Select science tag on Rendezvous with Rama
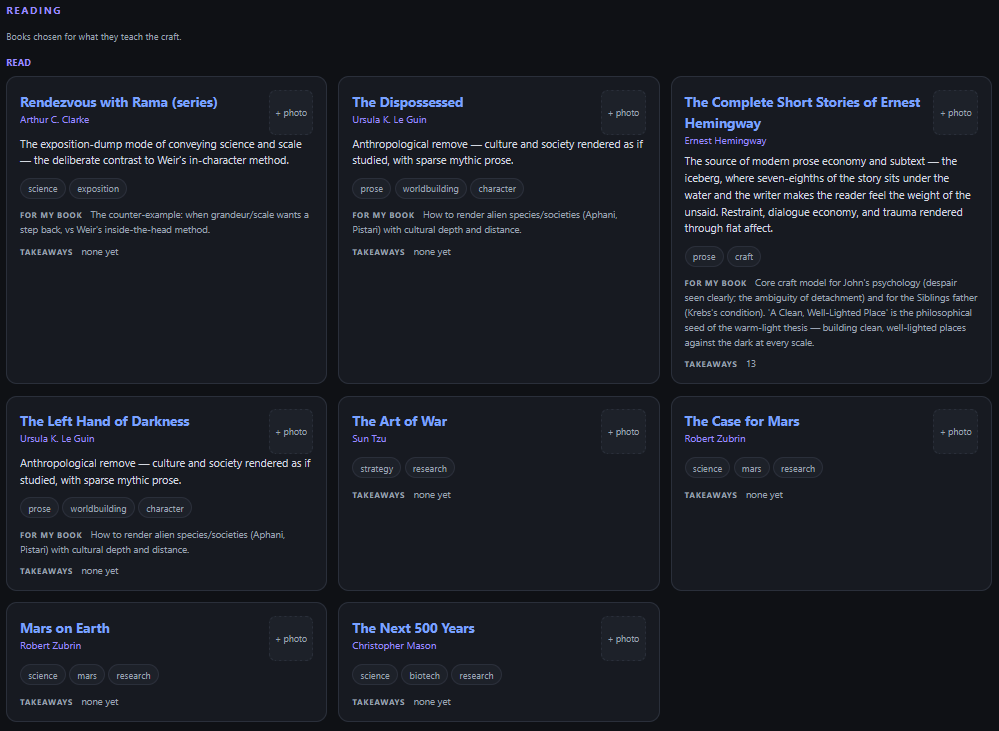This screenshot has height=731, width=999. point(43,189)
